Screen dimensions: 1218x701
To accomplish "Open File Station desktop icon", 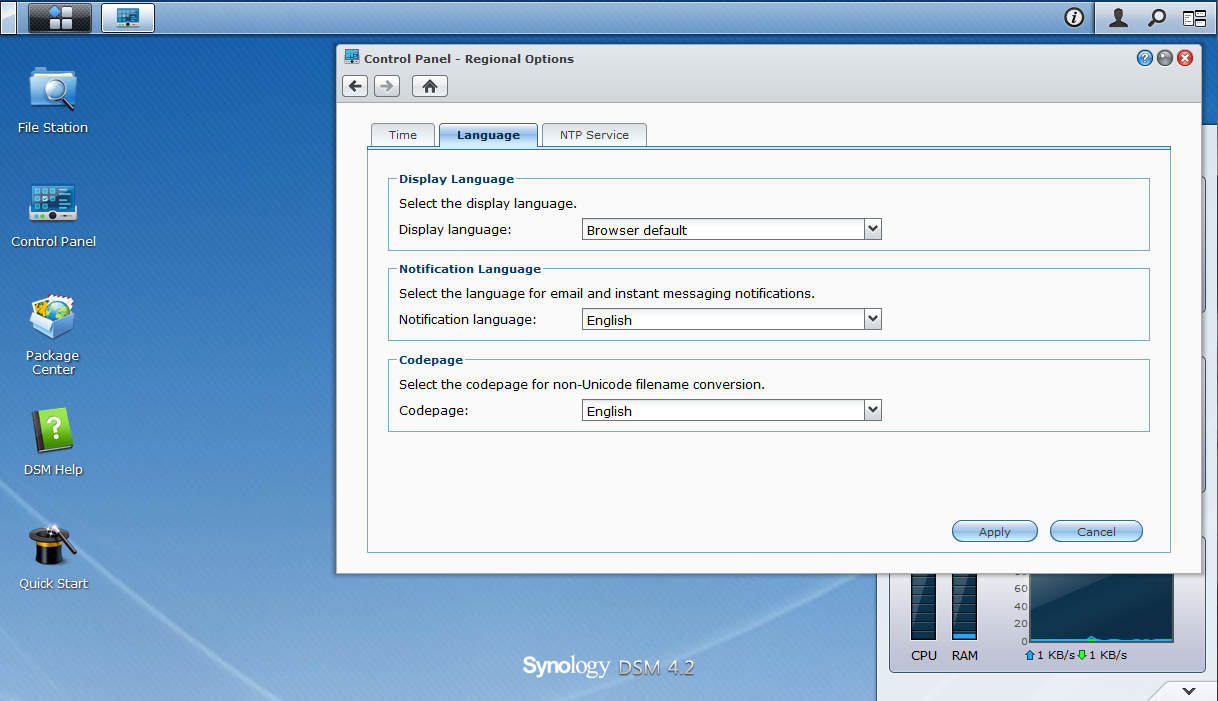I will (53, 100).
